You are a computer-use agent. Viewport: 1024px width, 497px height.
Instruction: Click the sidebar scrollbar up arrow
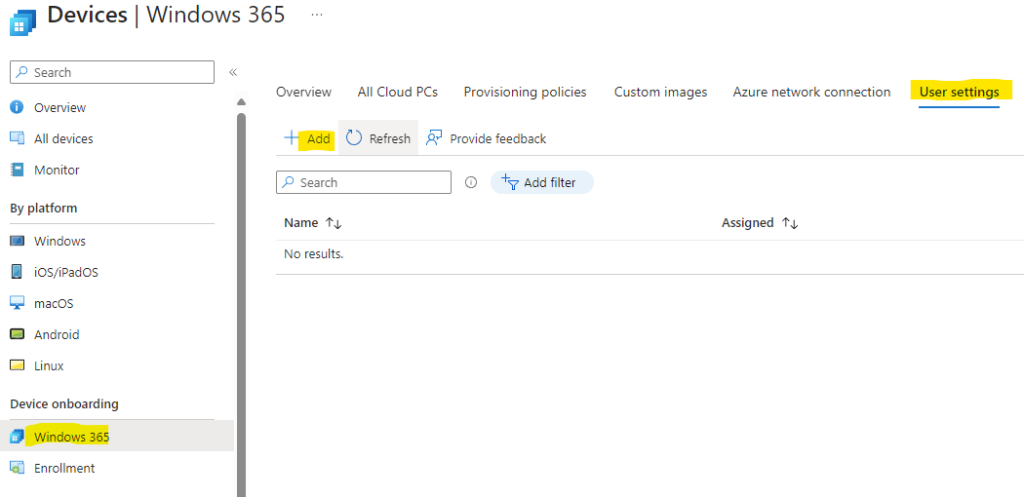coord(241,102)
